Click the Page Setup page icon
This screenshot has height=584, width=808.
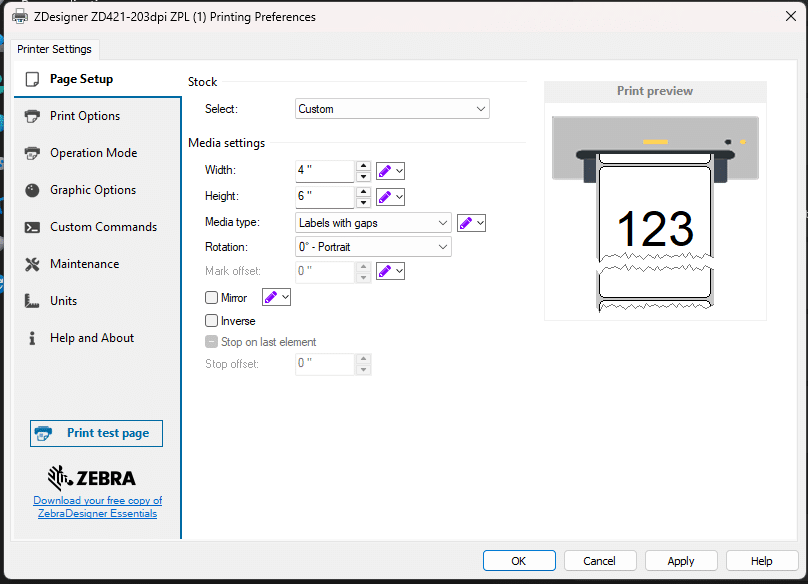[x=32, y=79]
